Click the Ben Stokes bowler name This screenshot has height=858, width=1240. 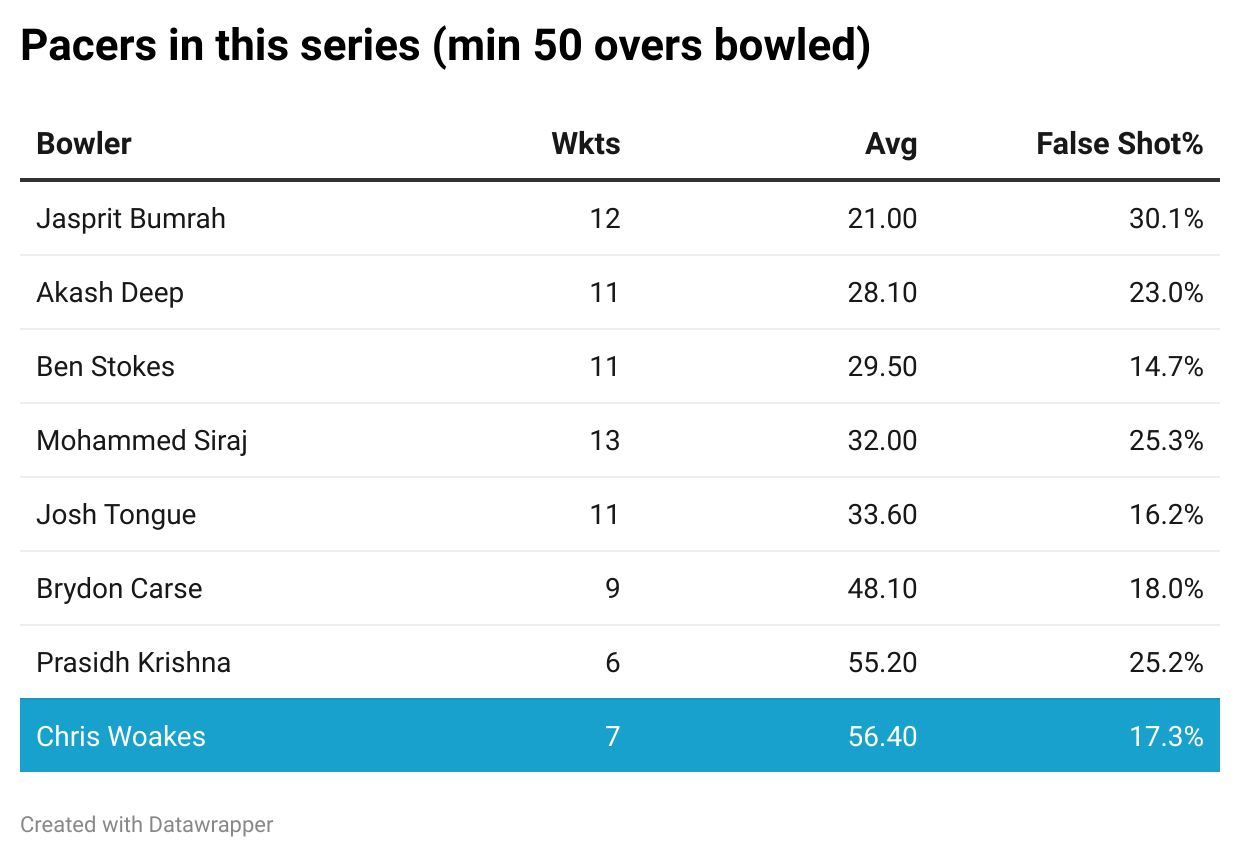point(105,366)
